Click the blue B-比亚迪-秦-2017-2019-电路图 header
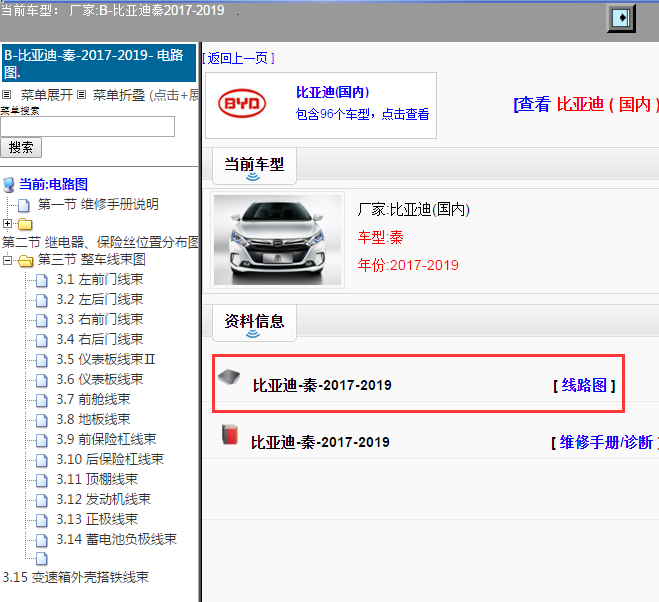Screen dimensions: 659x602 (x=99, y=63)
